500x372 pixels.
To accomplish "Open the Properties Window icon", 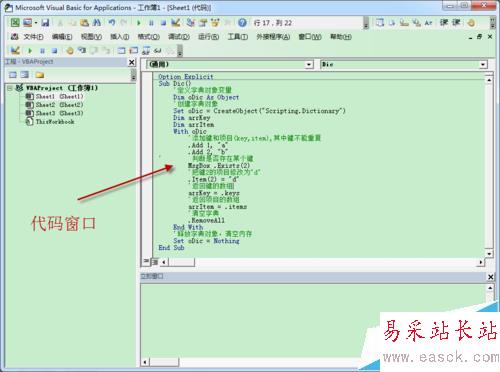I will tap(203, 23).
